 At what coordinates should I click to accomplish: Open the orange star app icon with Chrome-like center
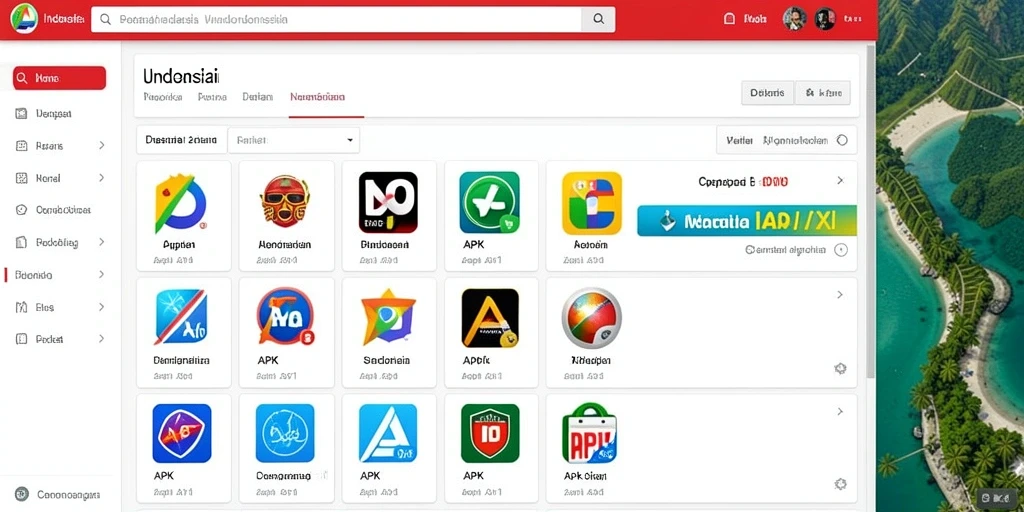pos(388,317)
